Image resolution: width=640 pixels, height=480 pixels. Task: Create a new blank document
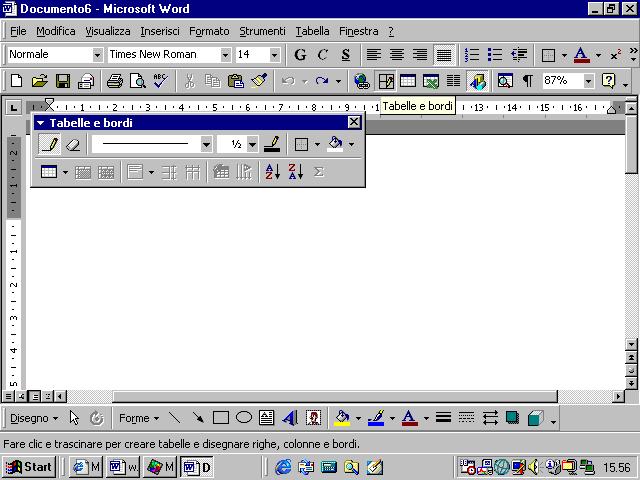16,81
